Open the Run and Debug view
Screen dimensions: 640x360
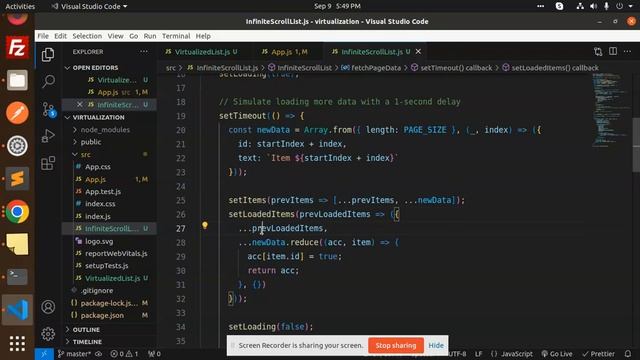[x=48, y=136]
